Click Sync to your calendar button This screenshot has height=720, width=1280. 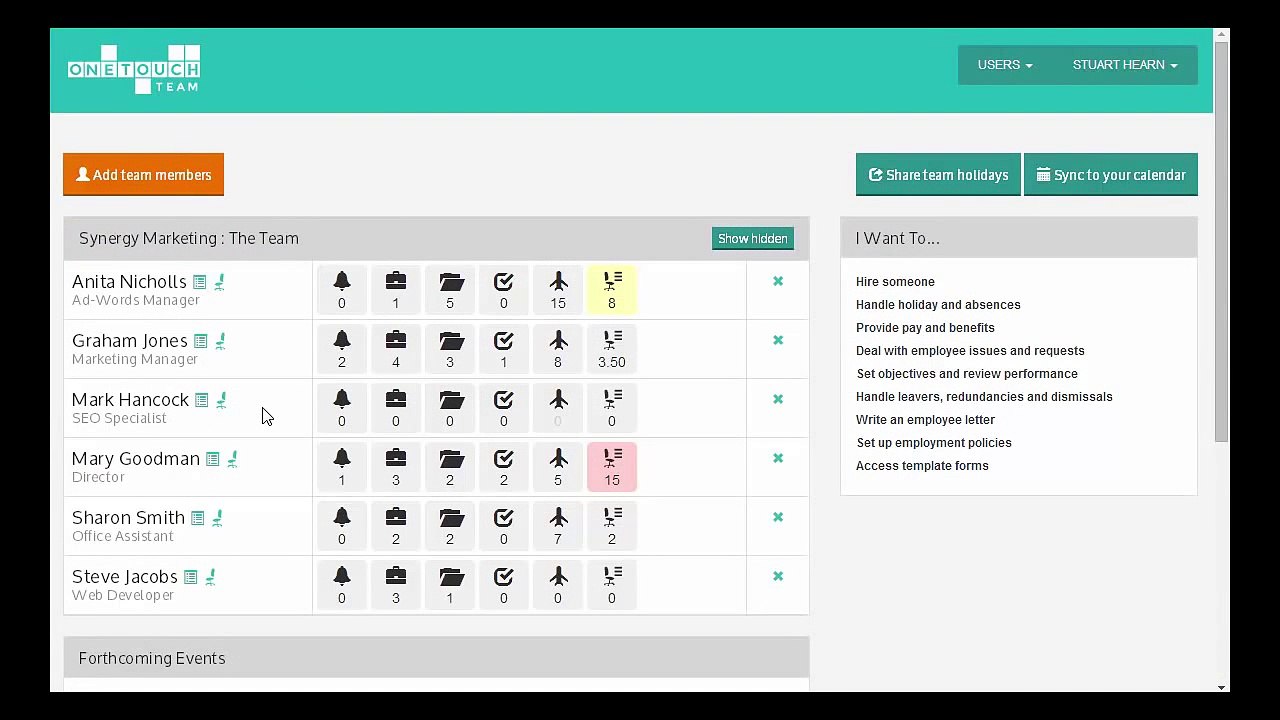coord(1111,175)
